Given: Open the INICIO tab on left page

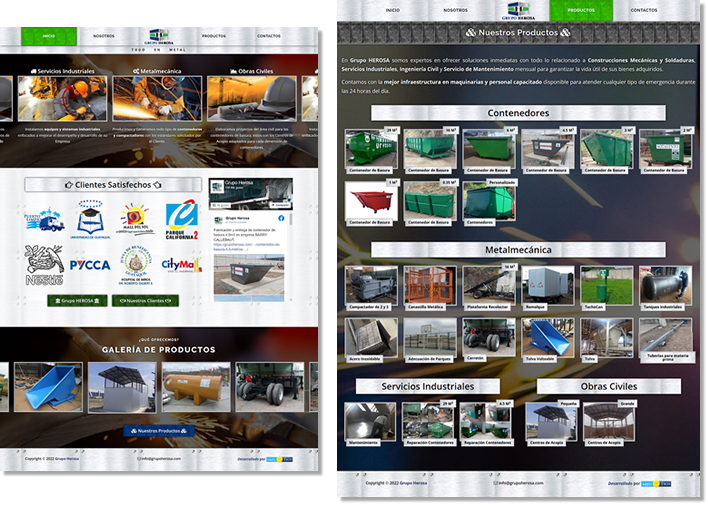Looking at the screenshot, I should pos(49,35).
